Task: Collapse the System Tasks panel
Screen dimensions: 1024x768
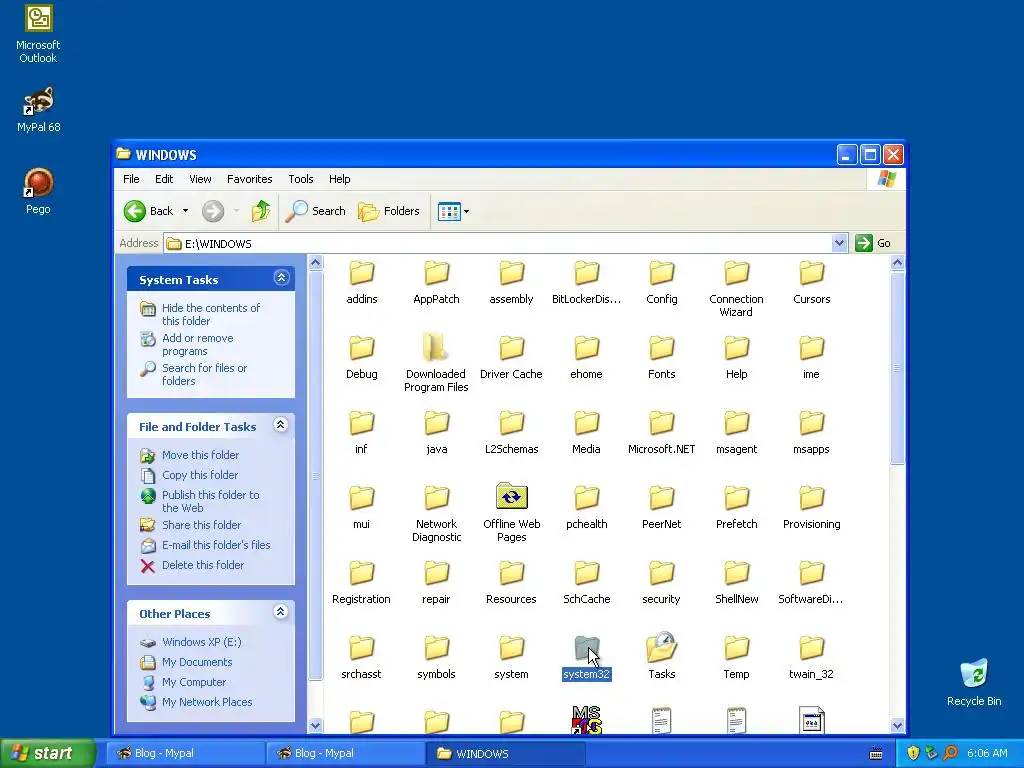Action: 281,278
